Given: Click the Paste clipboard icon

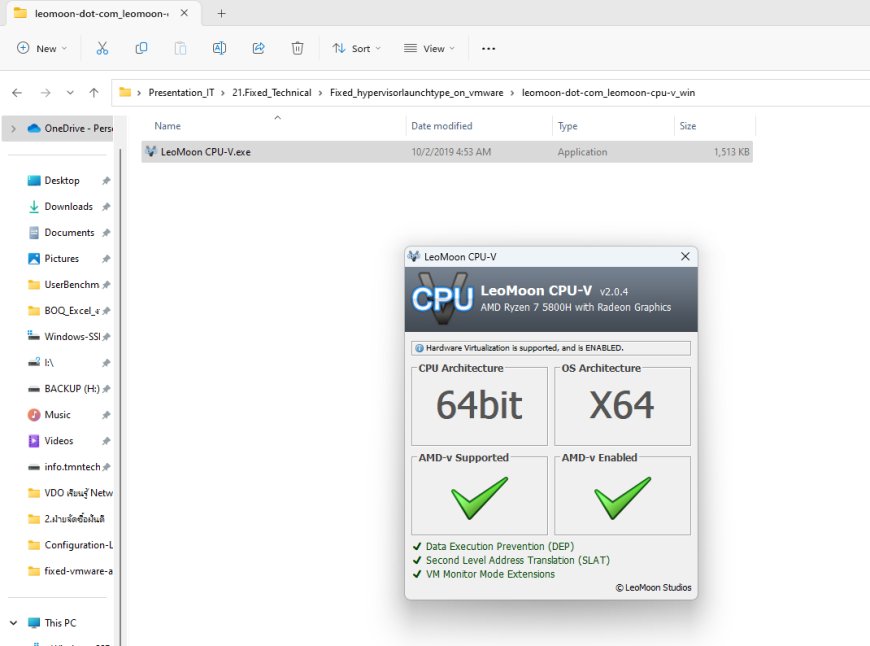Looking at the screenshot, I should [180, 48].
